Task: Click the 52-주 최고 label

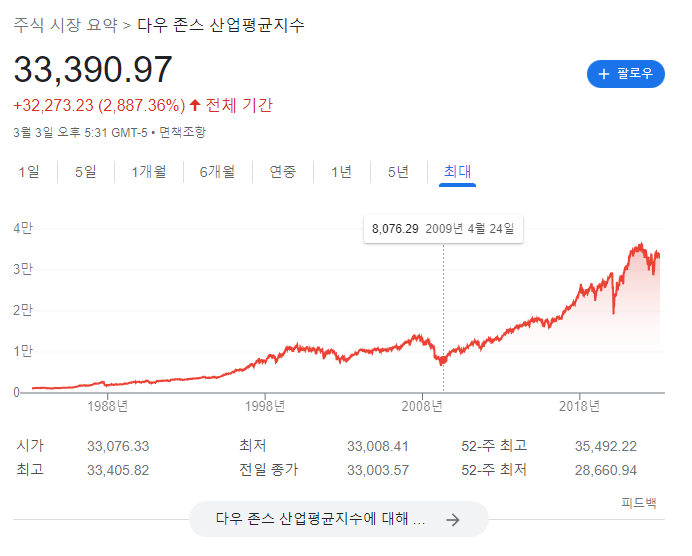Action: (494, 445)
